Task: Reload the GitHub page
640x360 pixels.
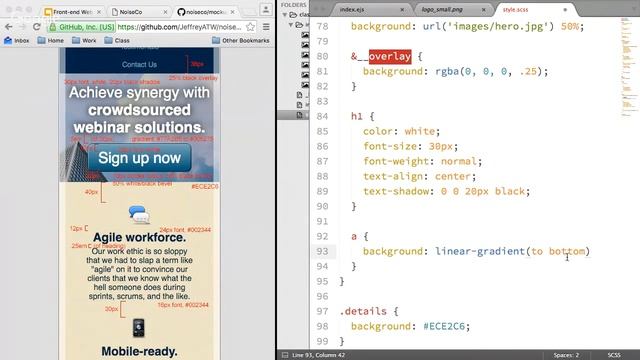Action: click(x=37, y=27)
